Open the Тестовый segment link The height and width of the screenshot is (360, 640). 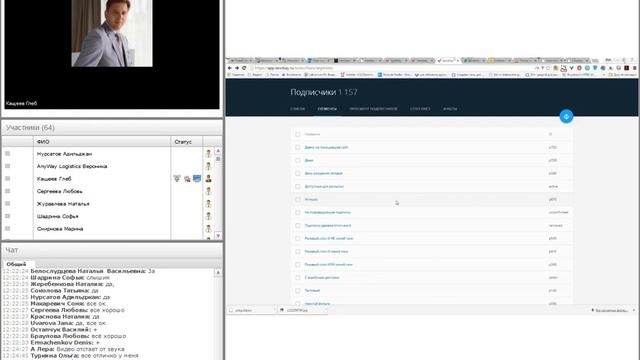(x=312, y=291)
